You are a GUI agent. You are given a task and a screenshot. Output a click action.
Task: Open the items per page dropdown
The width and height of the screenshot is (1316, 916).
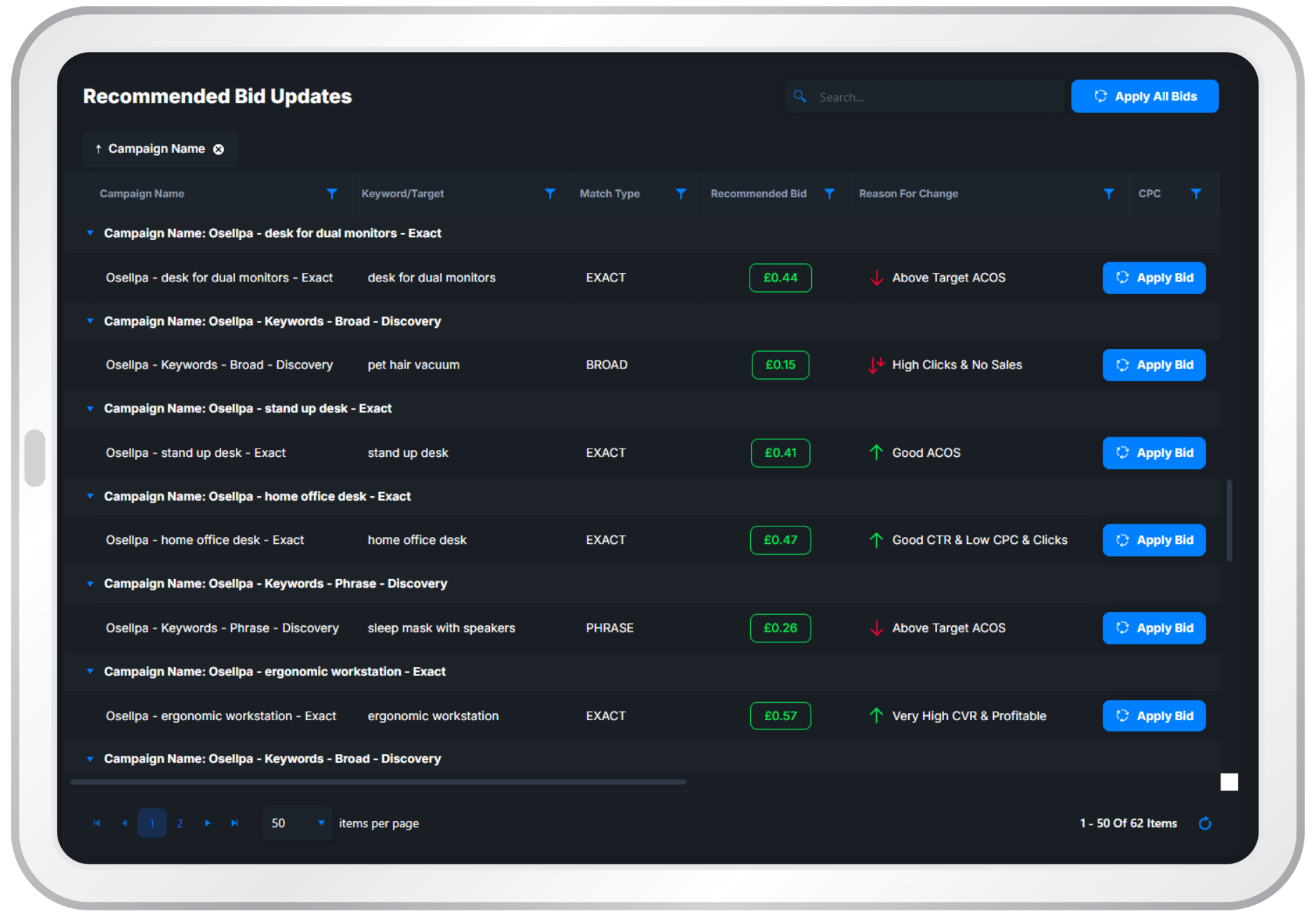[321, 823]
